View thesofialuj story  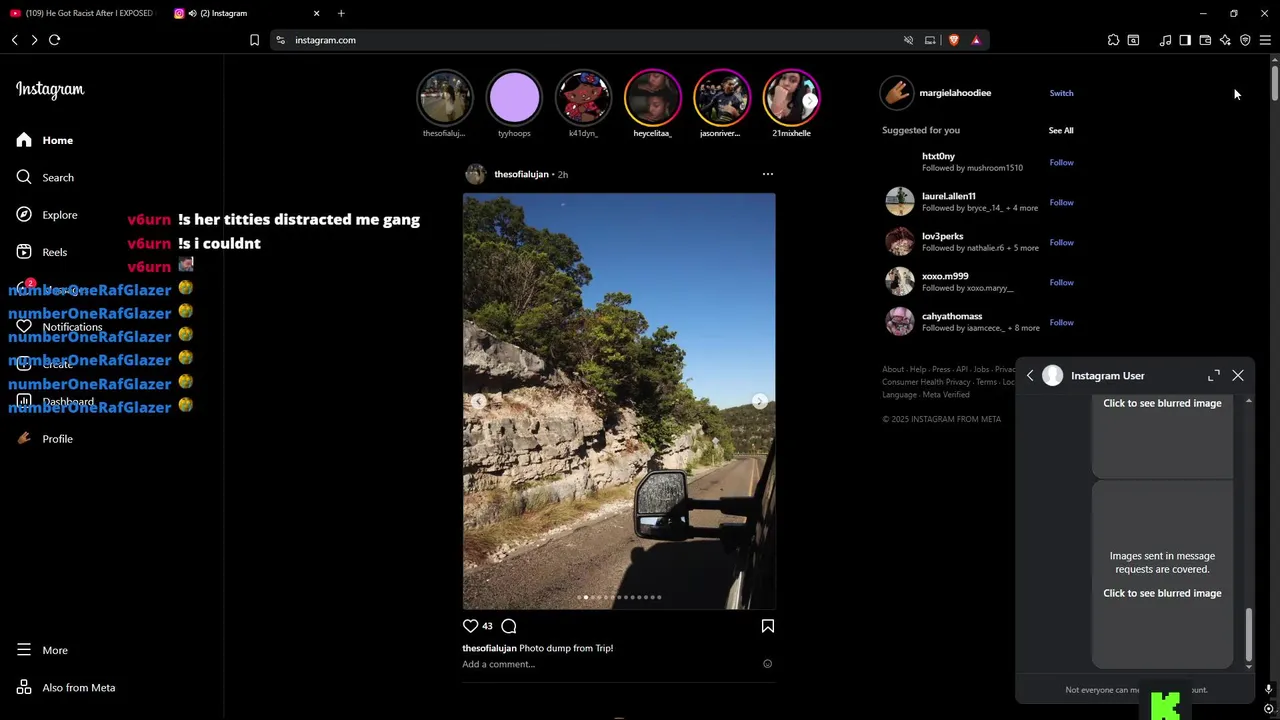[444, 98]
